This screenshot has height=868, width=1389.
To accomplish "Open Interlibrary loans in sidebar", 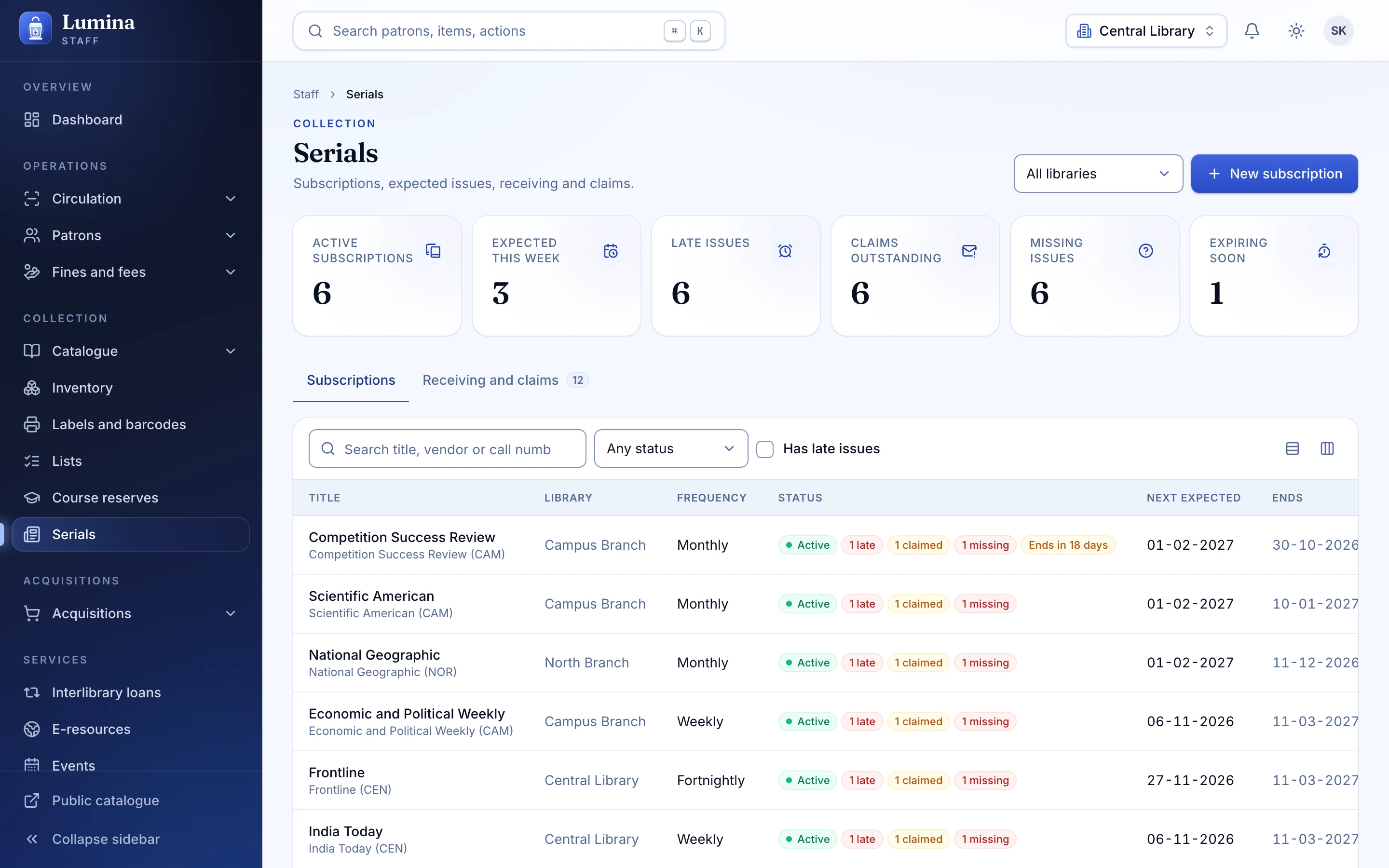I will tap(131, 692).
